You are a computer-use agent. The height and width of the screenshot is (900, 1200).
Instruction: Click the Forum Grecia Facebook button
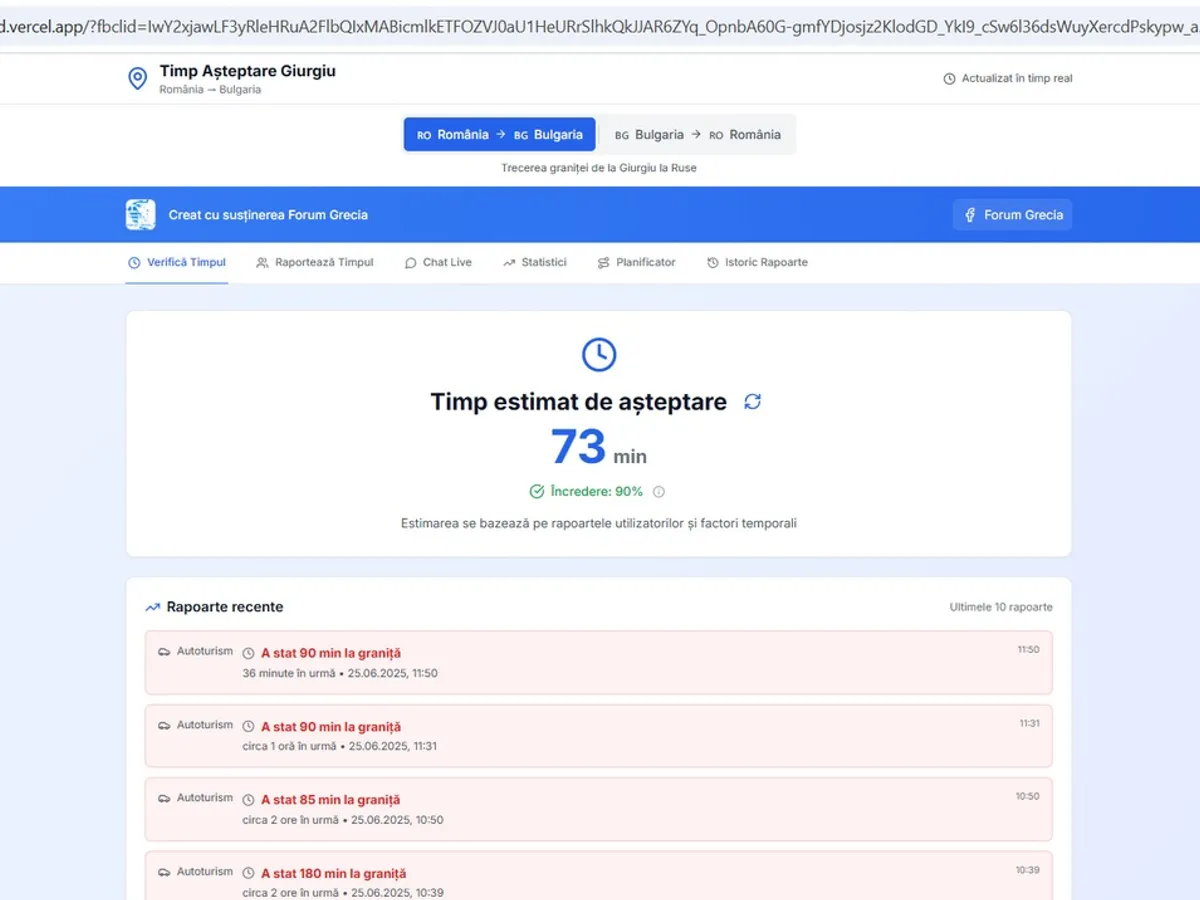pyautogui.click(x=1012, y=215)
